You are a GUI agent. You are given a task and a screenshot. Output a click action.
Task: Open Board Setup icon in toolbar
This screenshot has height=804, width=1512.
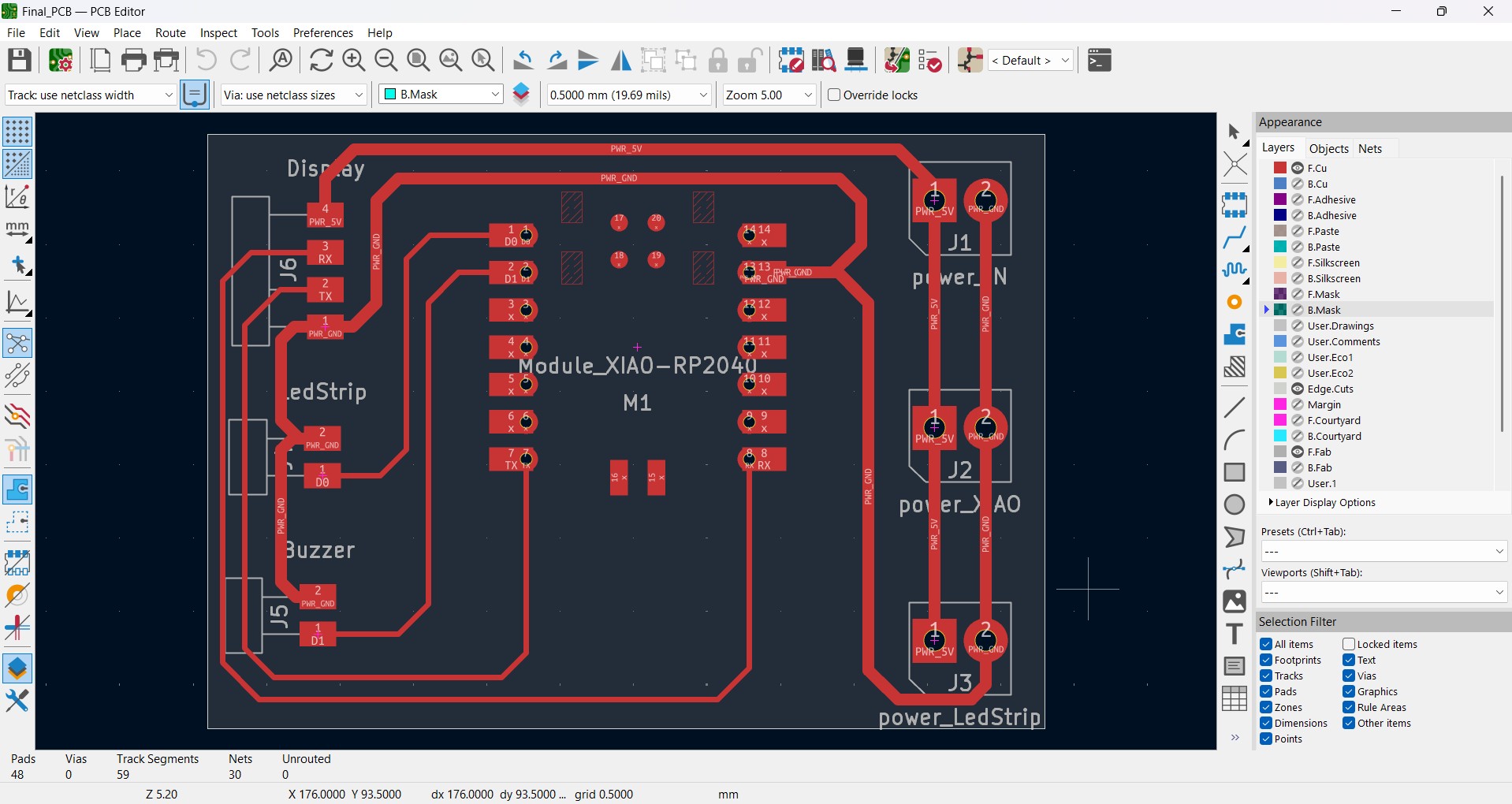pyautogui.click(x=61, y=60)
